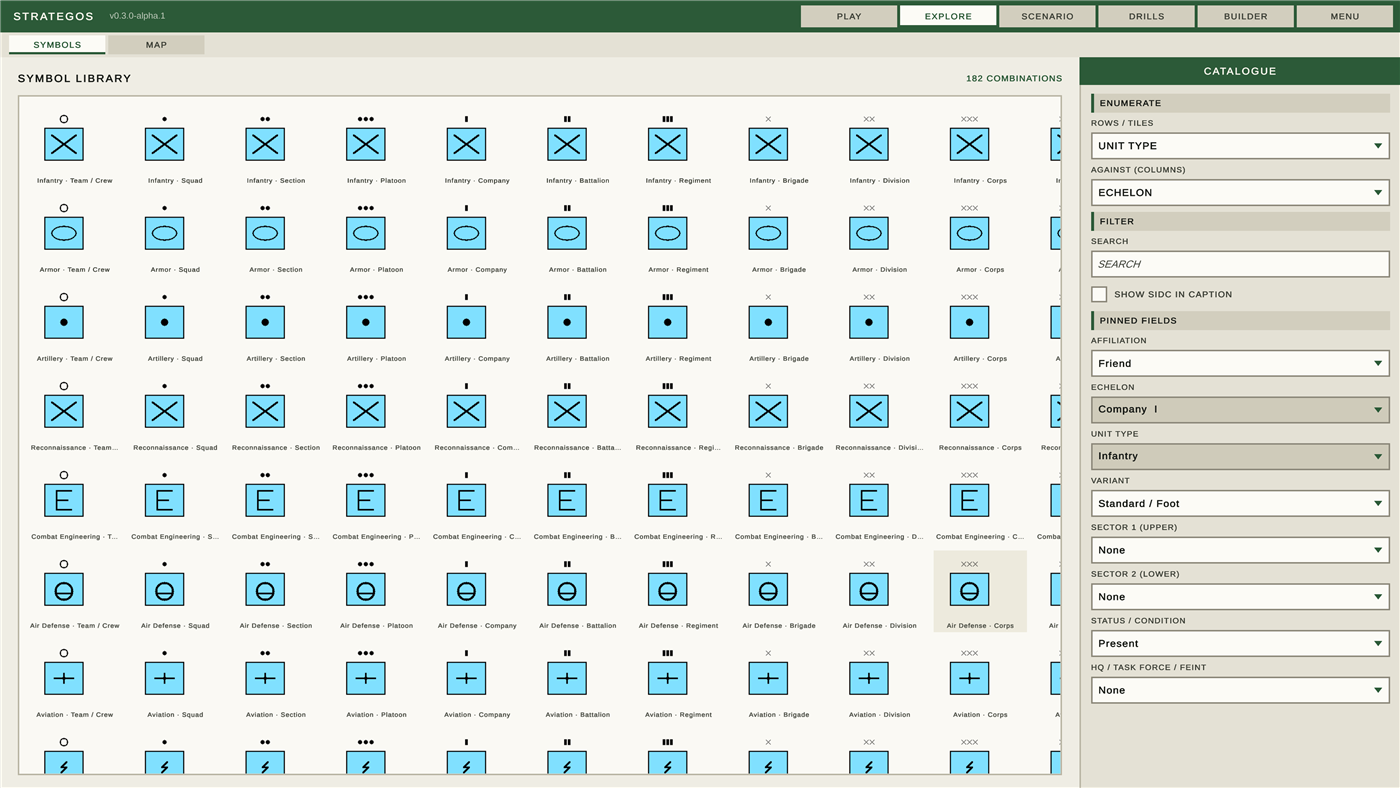Expand the pinned Echelon Company dropdown
Screen dimensions: 1400x788
point(1240,409)
